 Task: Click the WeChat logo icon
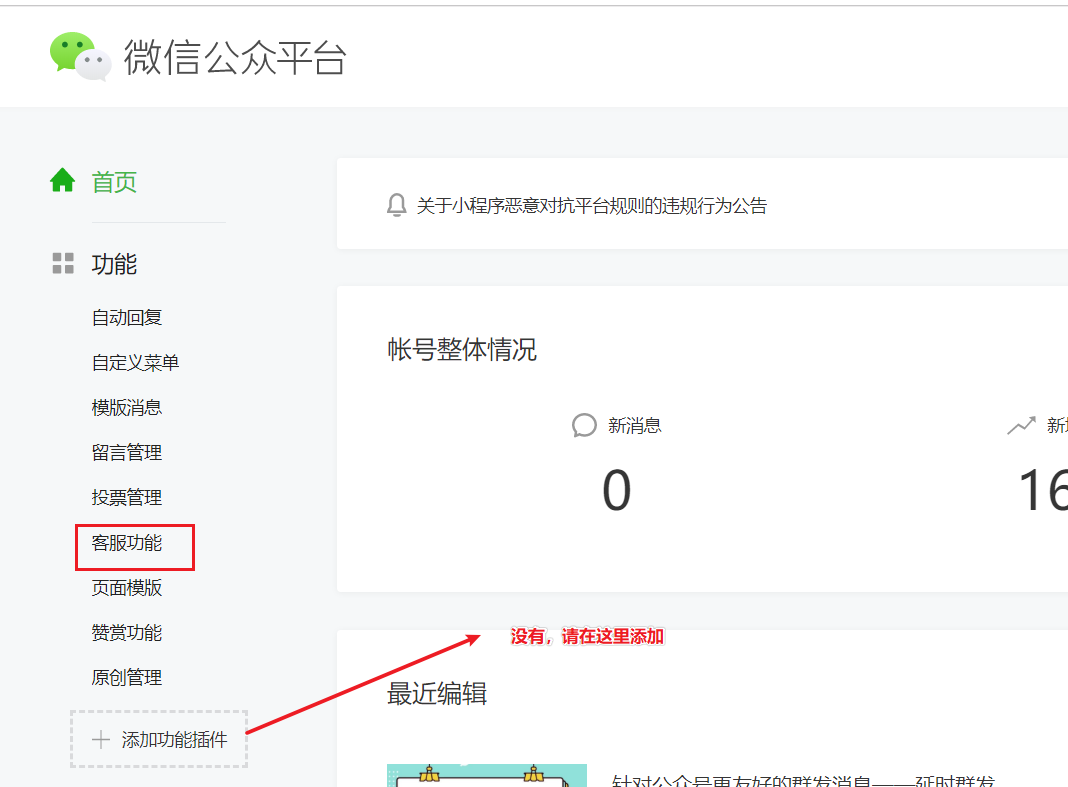[80, 57]
